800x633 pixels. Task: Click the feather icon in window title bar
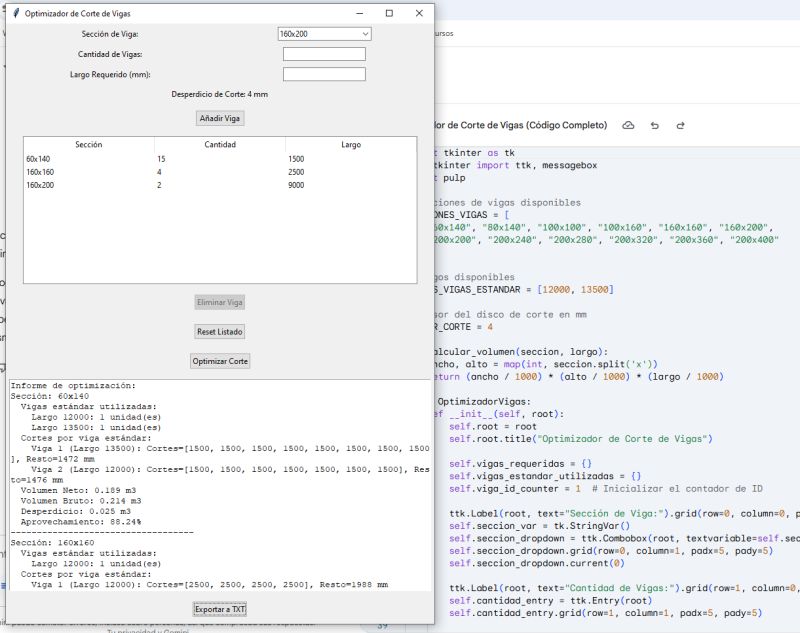[16, 13]
